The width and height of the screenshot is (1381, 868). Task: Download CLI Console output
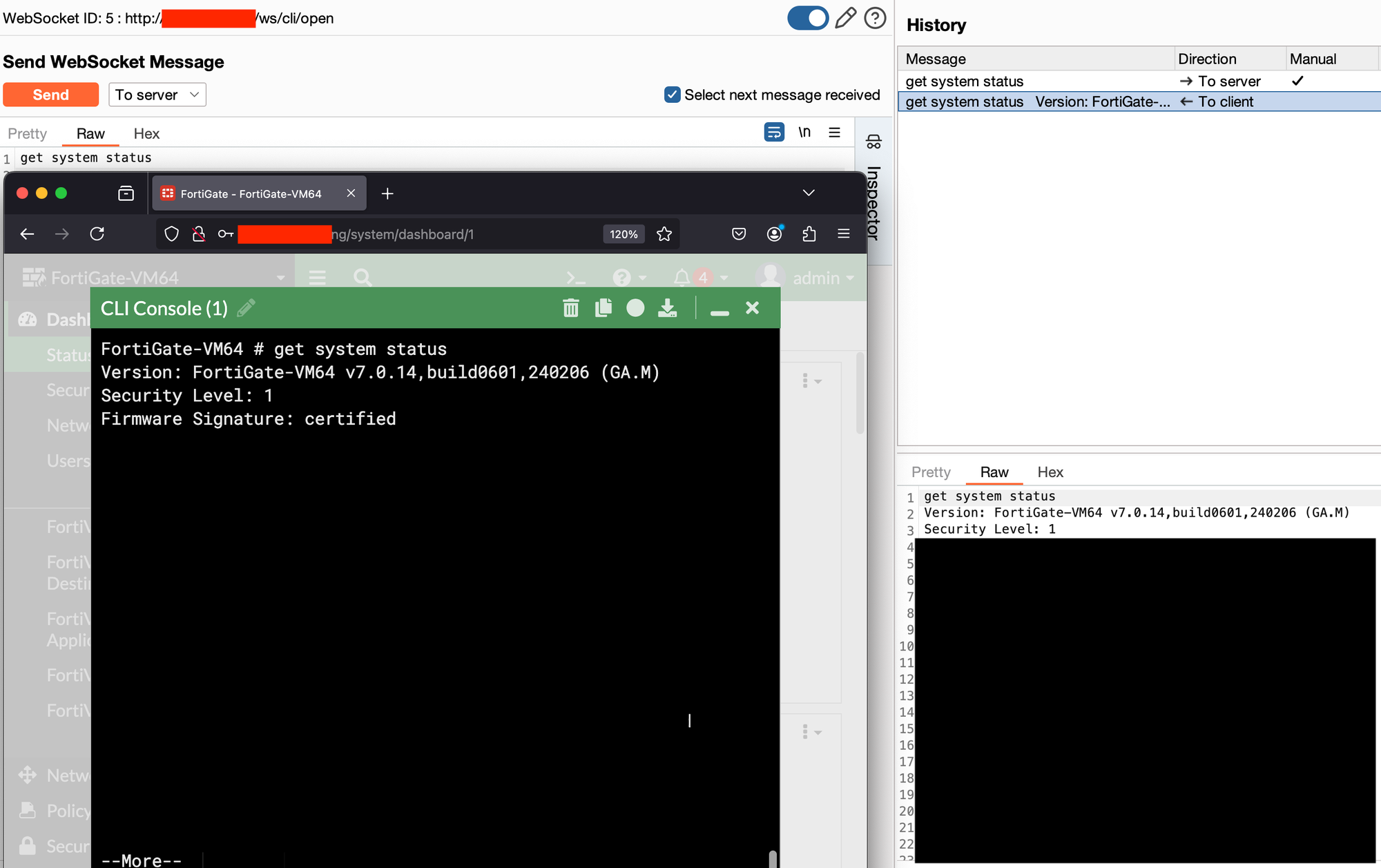(x=667, y=308)
